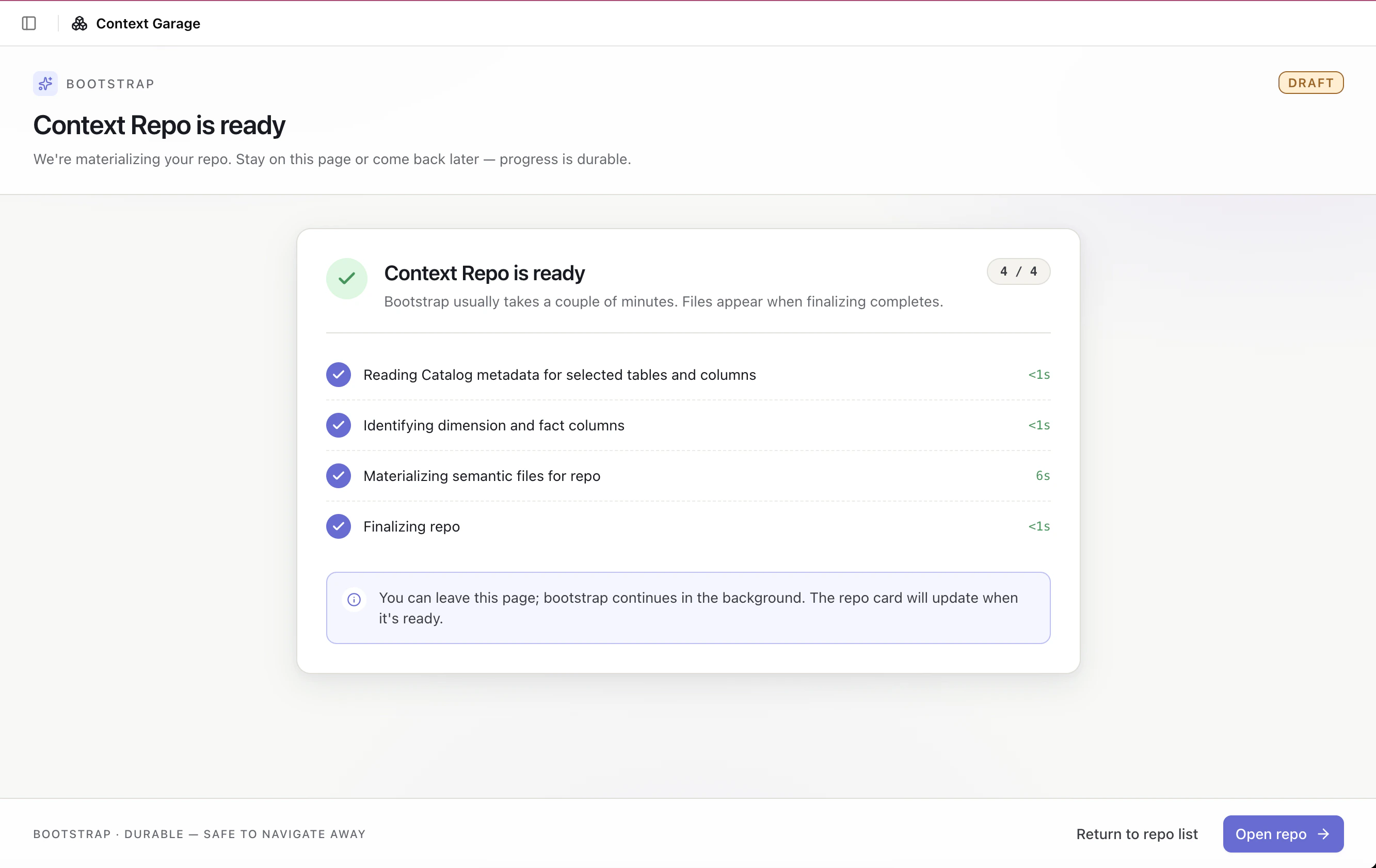Screen dimensions: 1376x868
Task: Click checkmark beside Finalizing repo
Action: click(x=339, y=526)
